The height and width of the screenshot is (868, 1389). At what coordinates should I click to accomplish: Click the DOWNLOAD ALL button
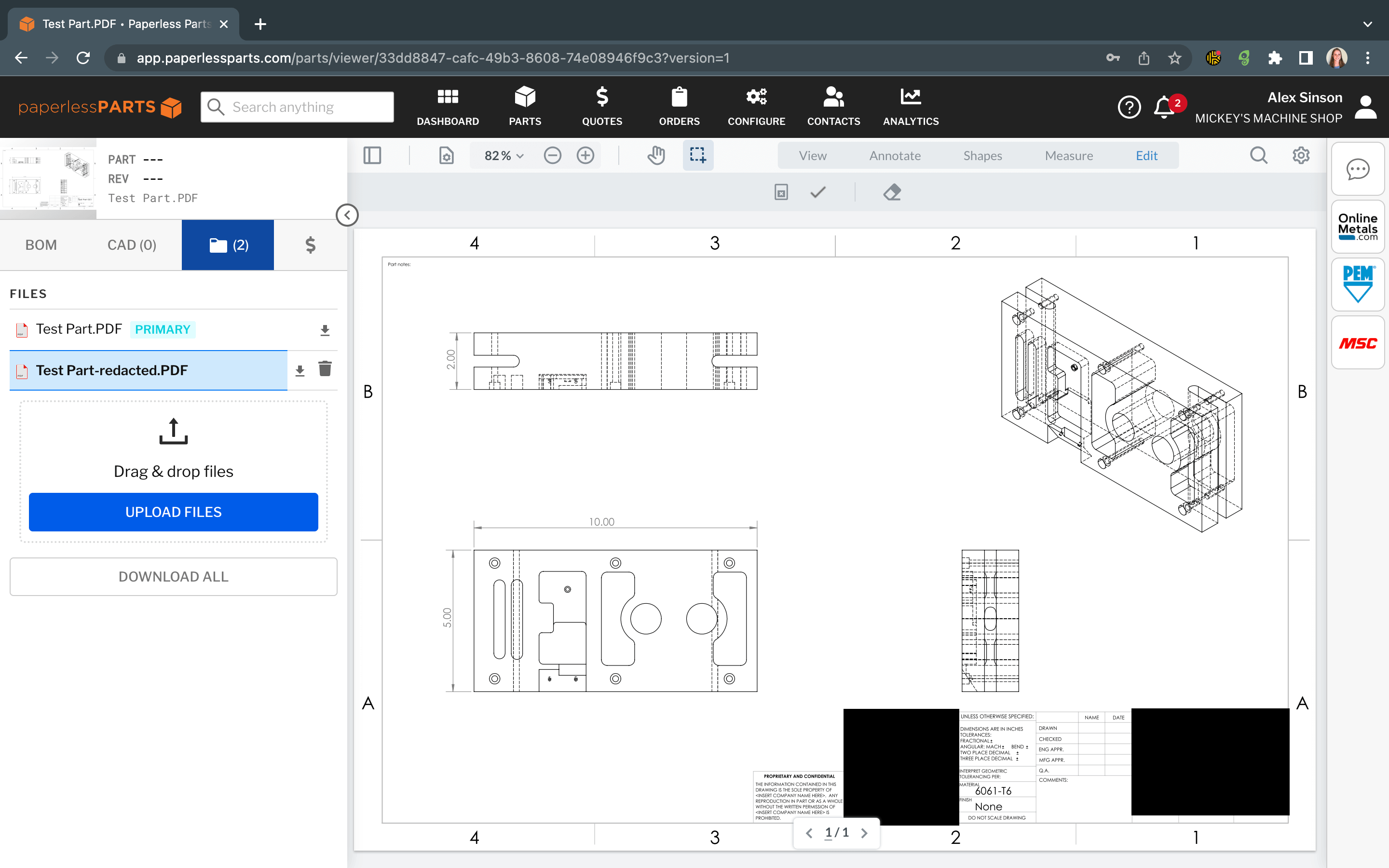[173, 576]
